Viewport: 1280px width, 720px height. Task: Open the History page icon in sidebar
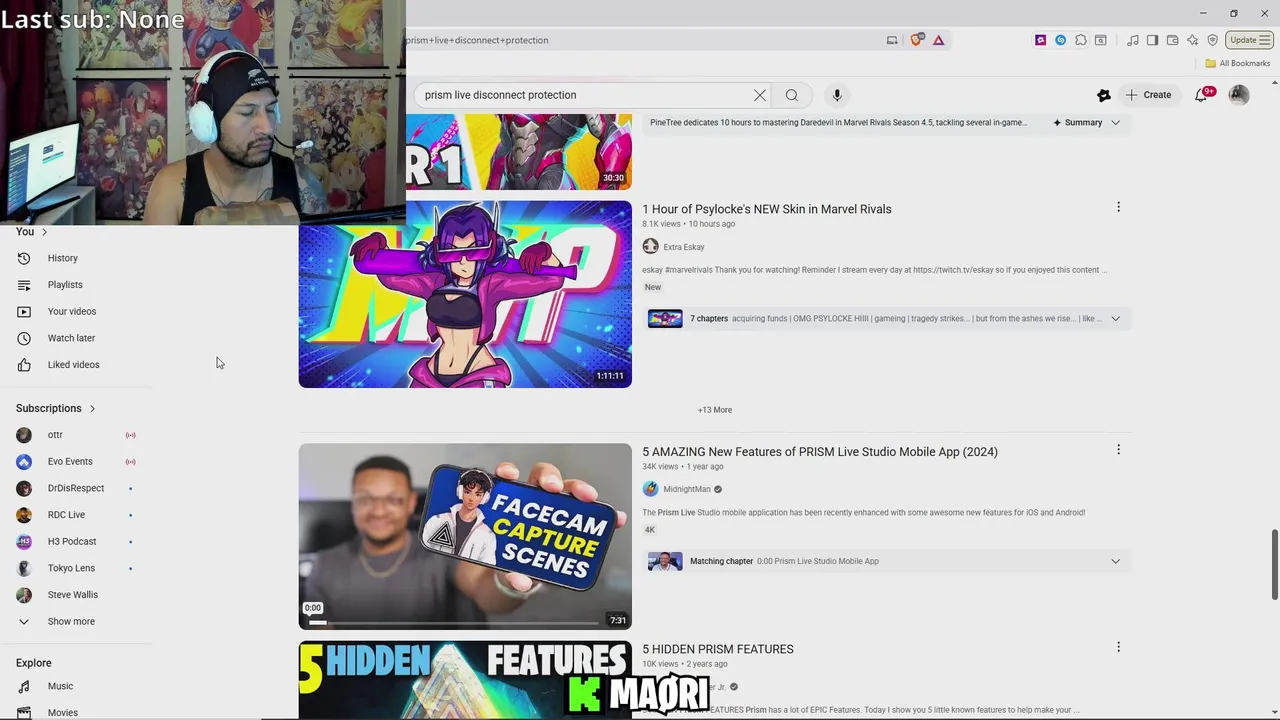coord(24,258)
